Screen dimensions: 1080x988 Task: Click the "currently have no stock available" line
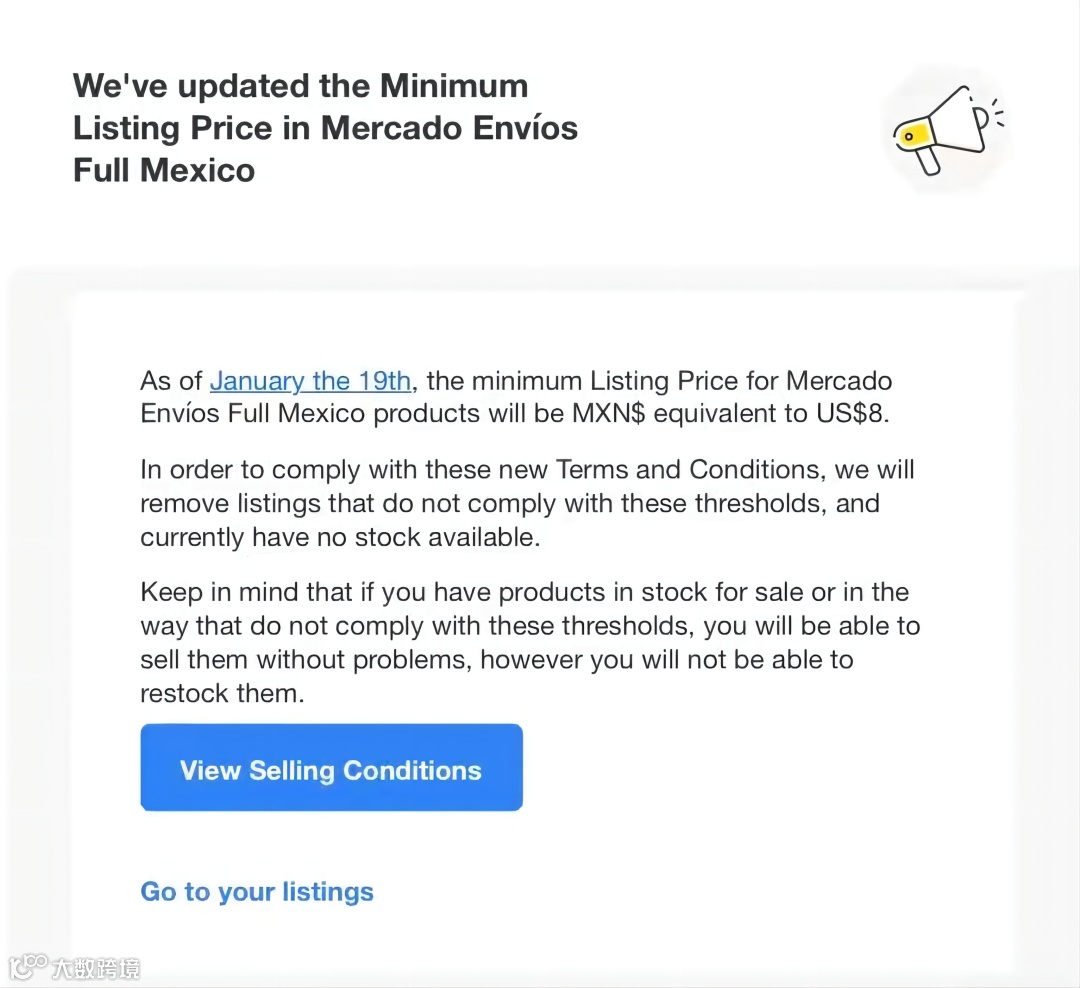click(x=340, y=537)
